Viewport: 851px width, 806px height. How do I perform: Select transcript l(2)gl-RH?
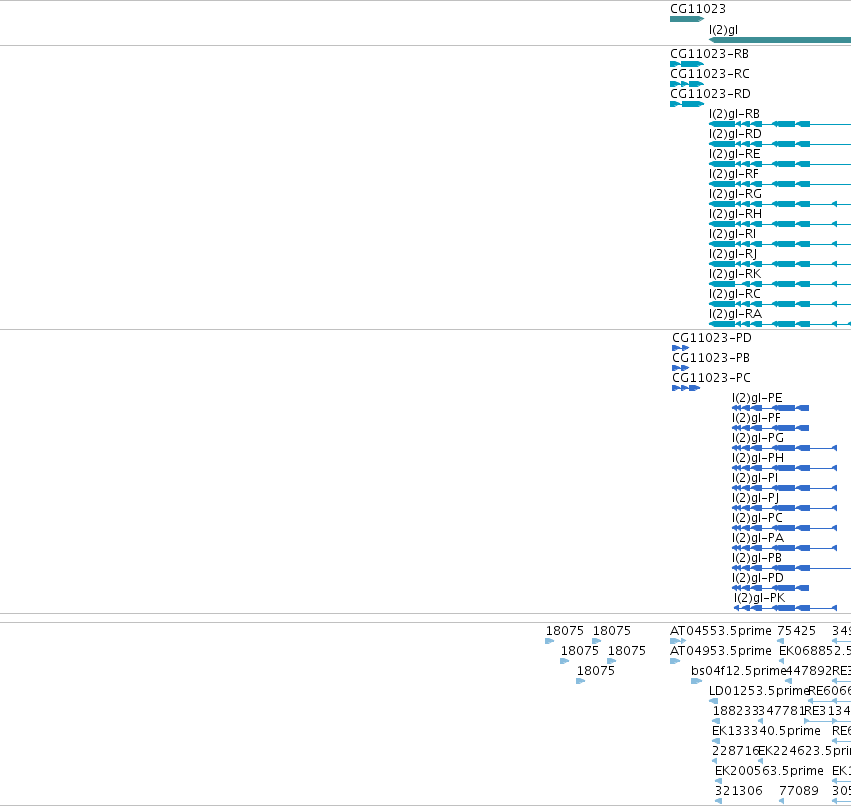780,224
